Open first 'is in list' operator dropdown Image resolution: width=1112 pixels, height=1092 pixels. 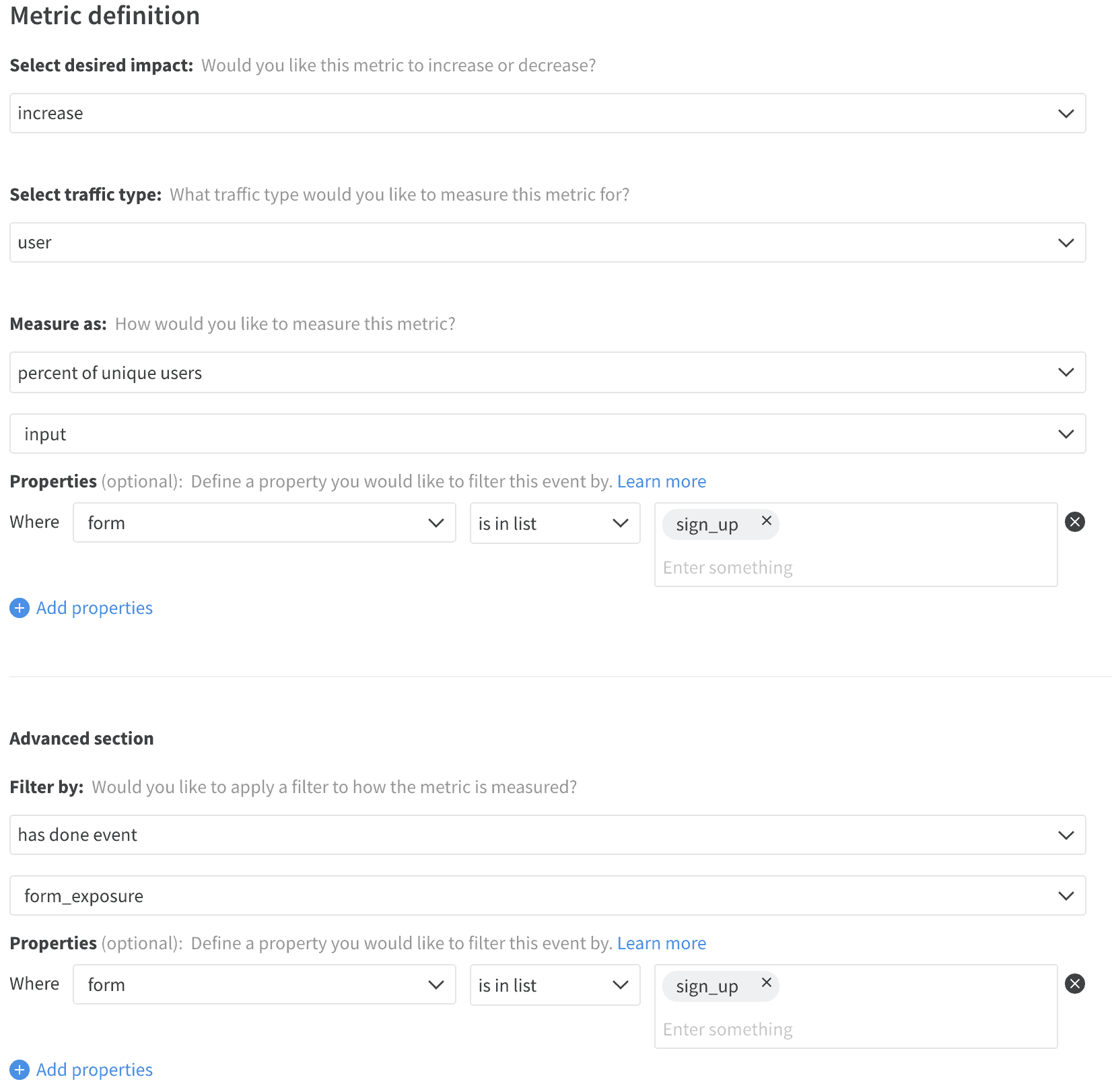pos(555,523)
